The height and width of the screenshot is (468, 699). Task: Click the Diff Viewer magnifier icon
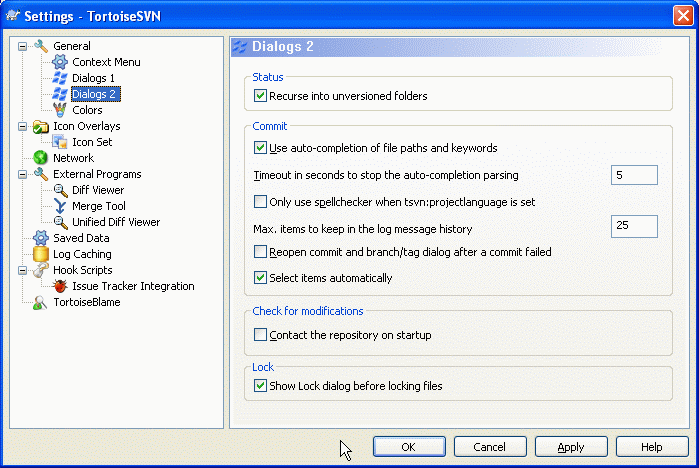coord(60,190)
